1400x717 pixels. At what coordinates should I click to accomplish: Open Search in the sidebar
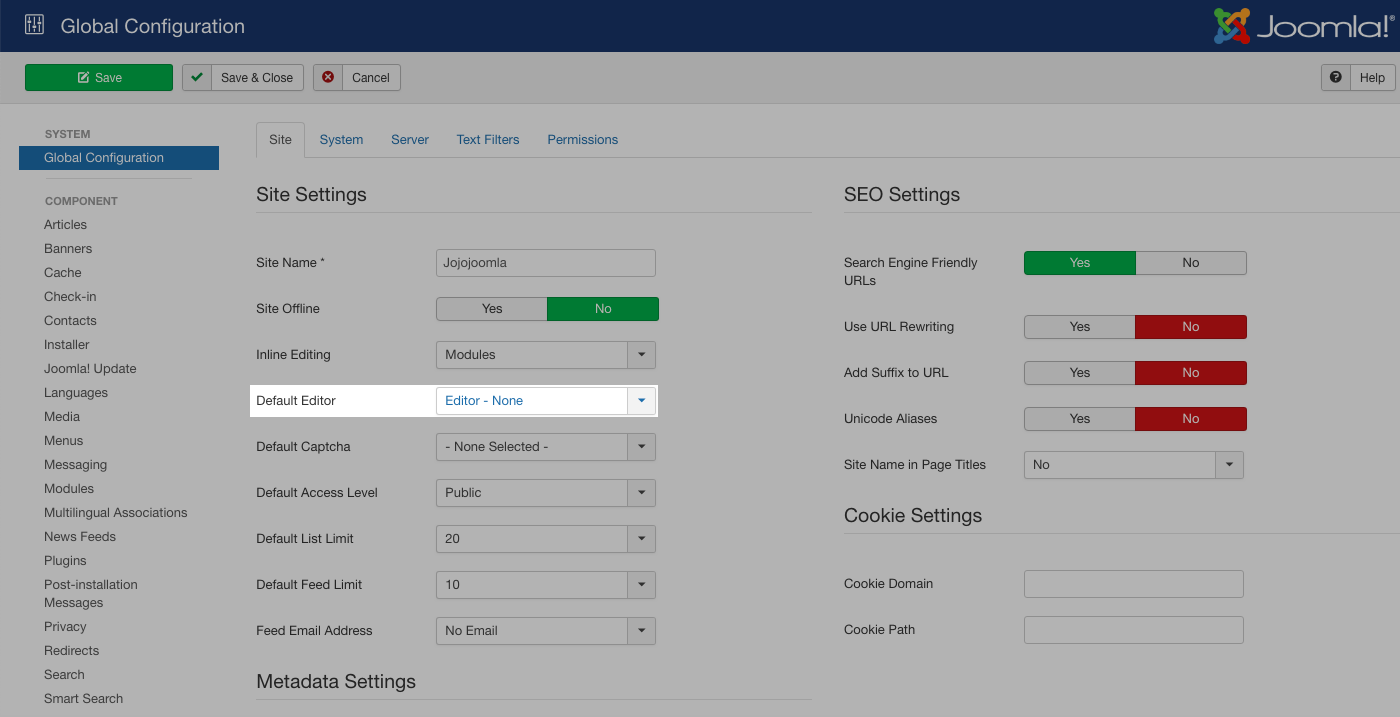(x=64, y=675)
